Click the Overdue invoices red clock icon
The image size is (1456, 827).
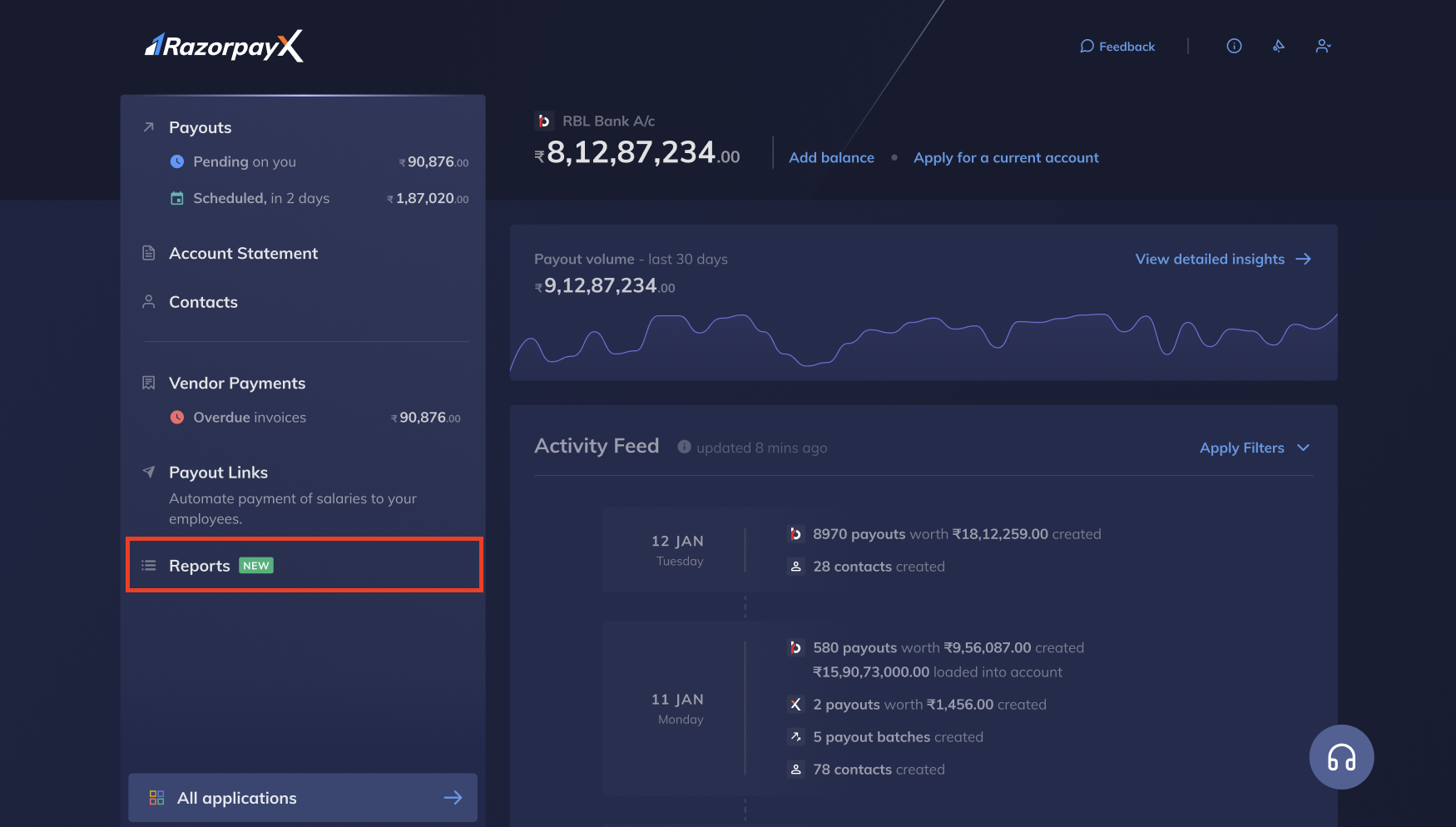(x=177, y=417)
